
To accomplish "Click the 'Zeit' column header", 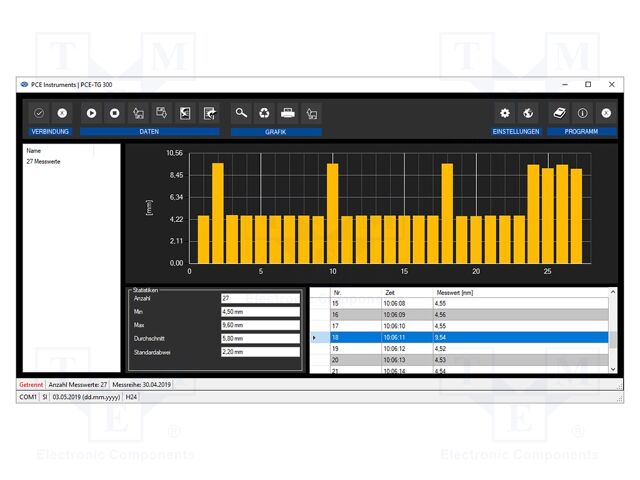I will 390,293.
